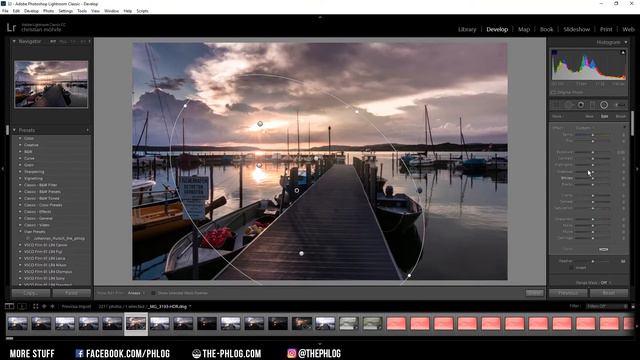Click the Navigator preview image

point(51,84)
